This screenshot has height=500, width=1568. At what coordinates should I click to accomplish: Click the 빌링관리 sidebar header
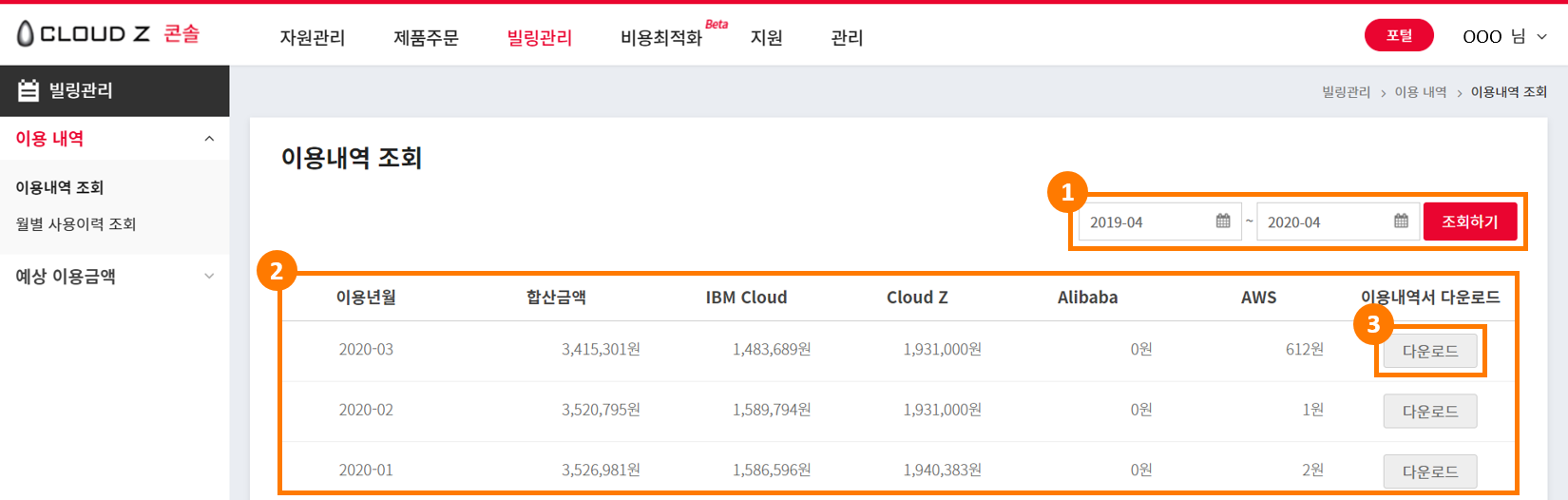[114, 90]
